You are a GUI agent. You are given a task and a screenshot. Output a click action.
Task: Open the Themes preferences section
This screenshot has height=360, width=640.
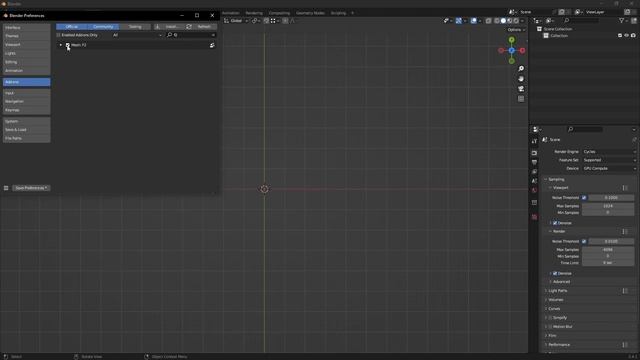27,36
